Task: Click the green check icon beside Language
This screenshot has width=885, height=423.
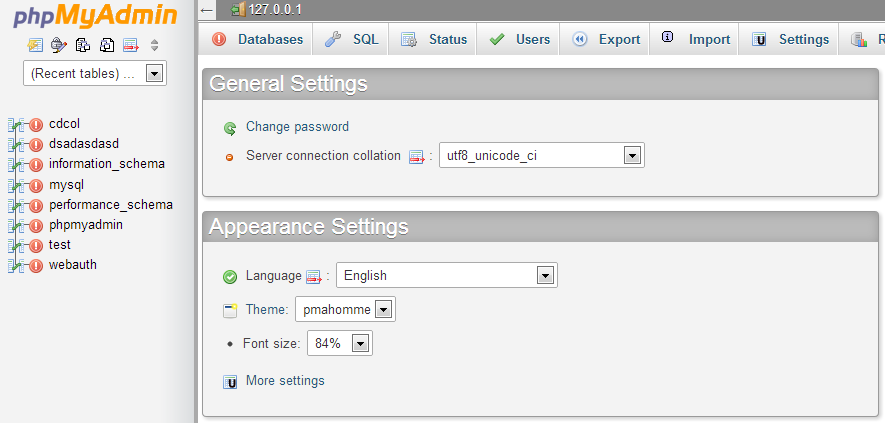Action: tap(230, 277)
